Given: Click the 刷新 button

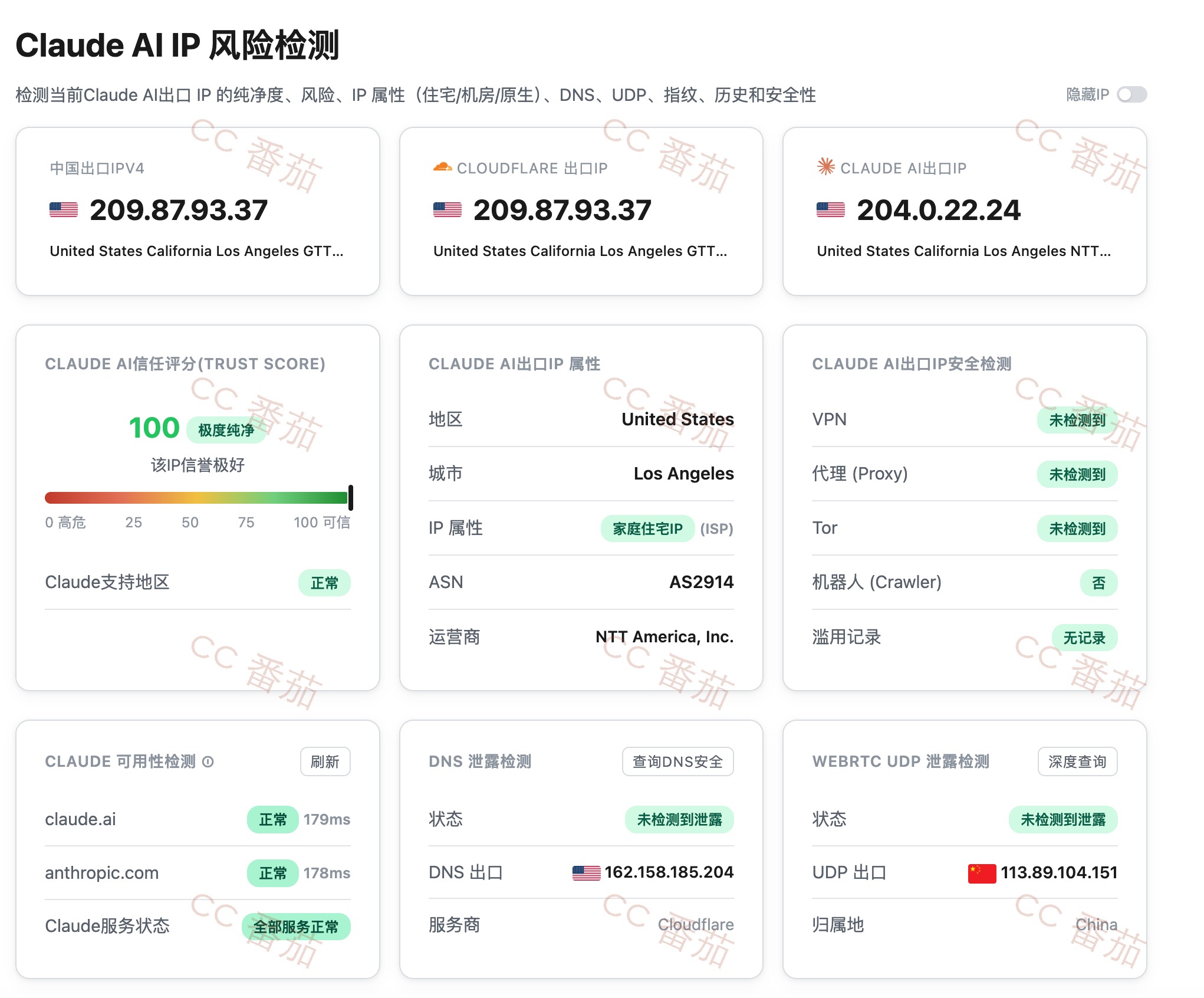Looking at the screenshot, I should click(325, 761).
